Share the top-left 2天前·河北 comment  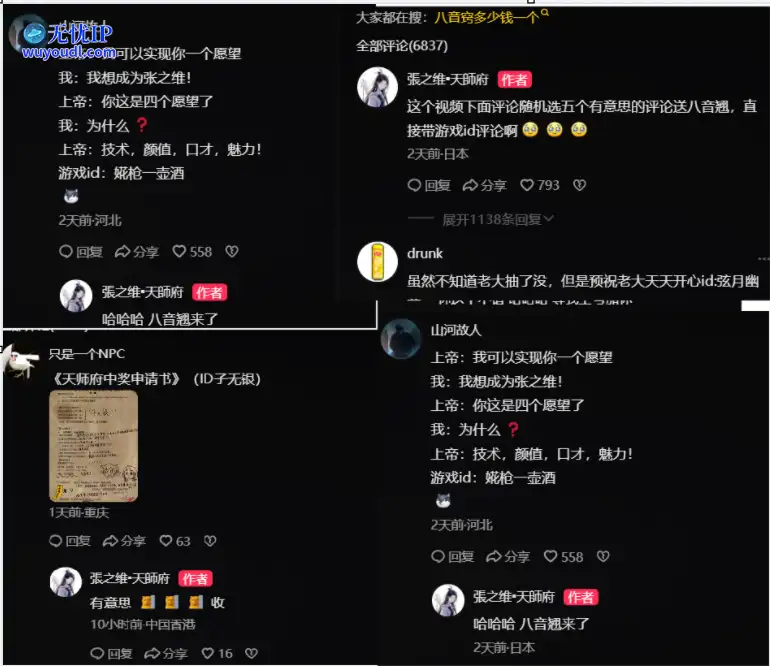137,252
